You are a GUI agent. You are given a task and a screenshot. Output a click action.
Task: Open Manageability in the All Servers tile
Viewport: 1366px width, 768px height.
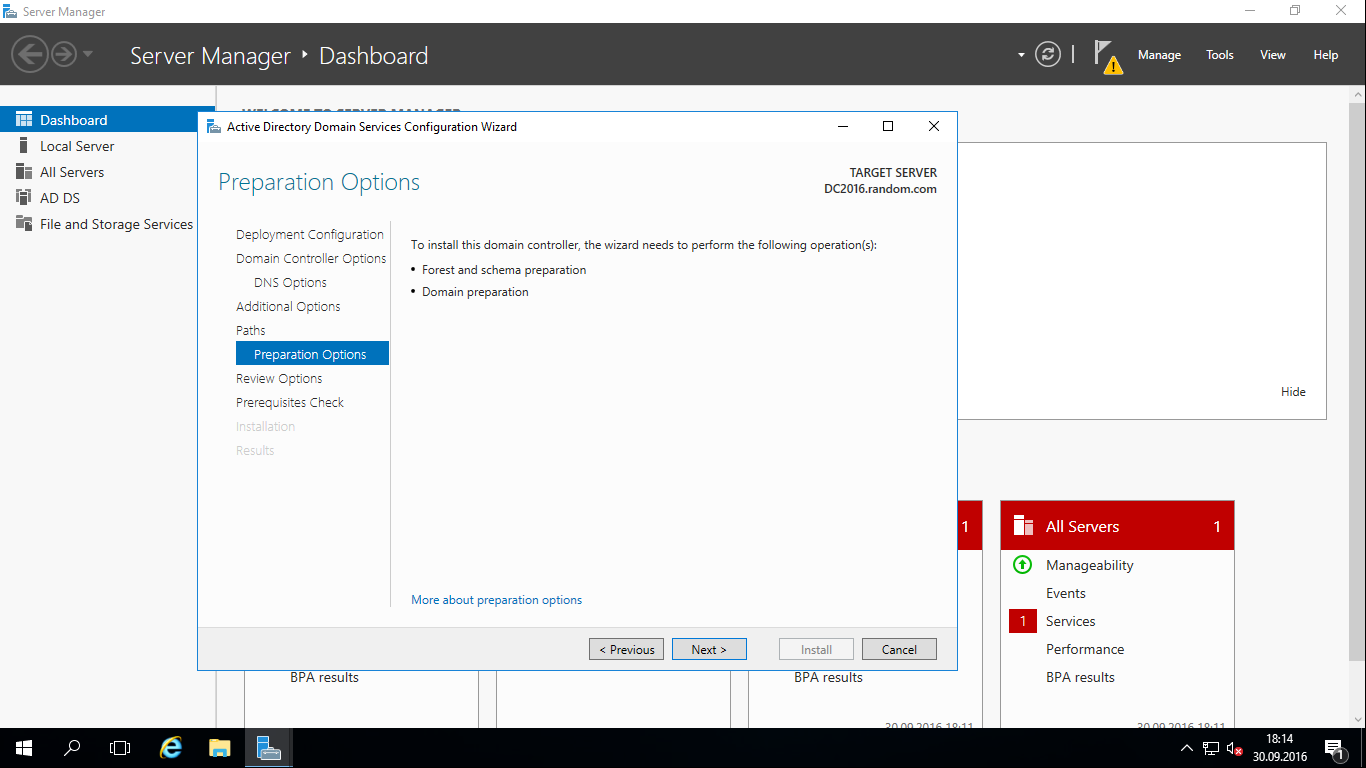click(x=1089, y=565)
